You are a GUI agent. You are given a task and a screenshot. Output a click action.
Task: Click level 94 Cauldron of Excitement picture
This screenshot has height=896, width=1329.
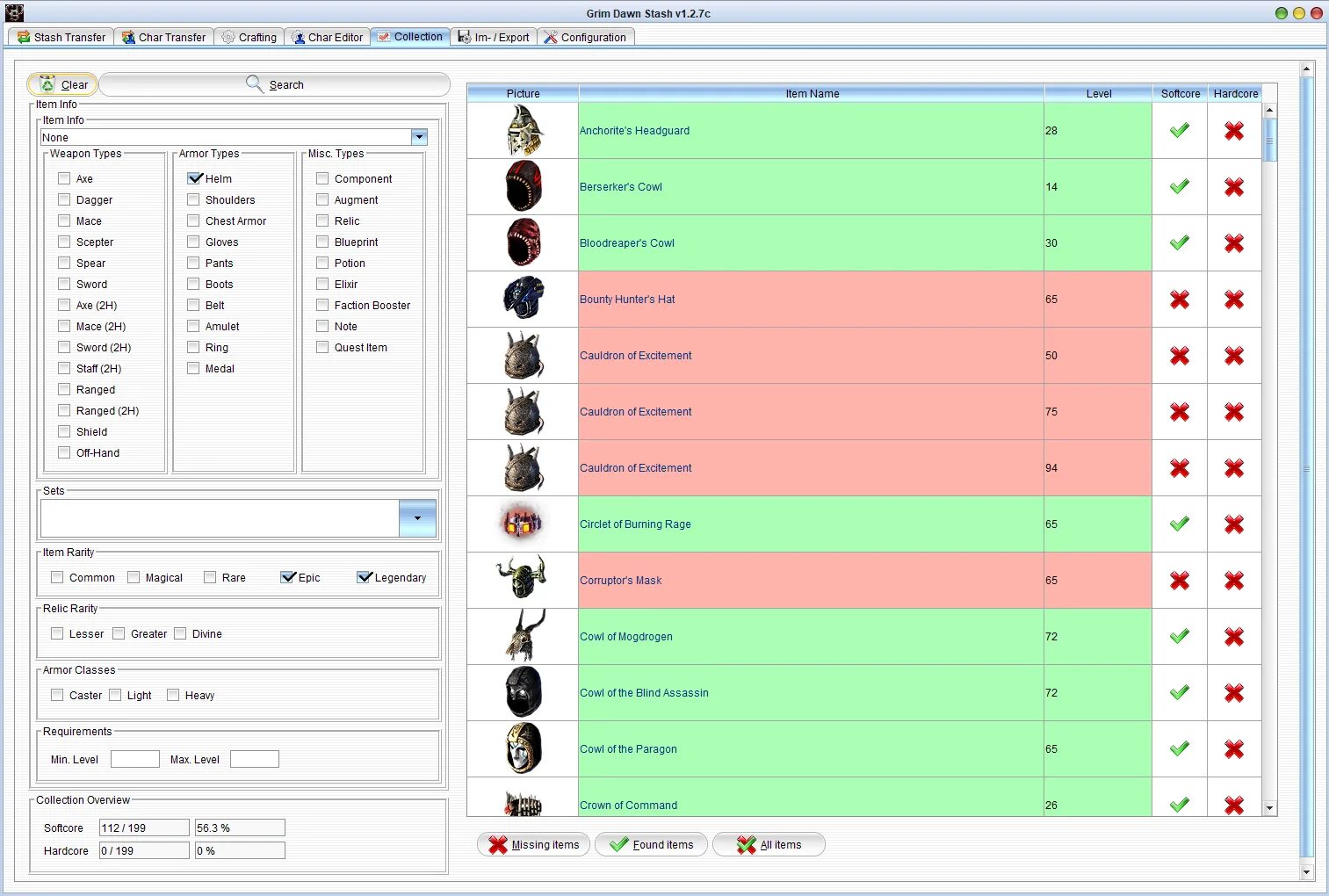tap(524, 467)
